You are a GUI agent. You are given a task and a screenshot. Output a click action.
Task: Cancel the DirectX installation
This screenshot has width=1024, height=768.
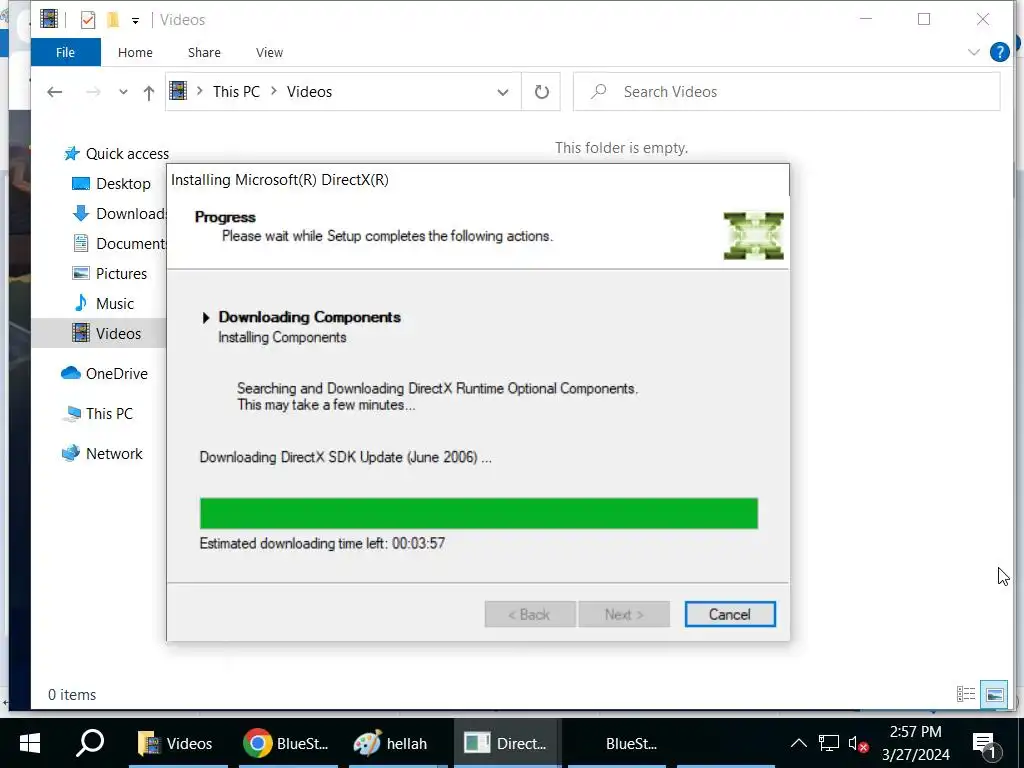click(x=729, y=614)
